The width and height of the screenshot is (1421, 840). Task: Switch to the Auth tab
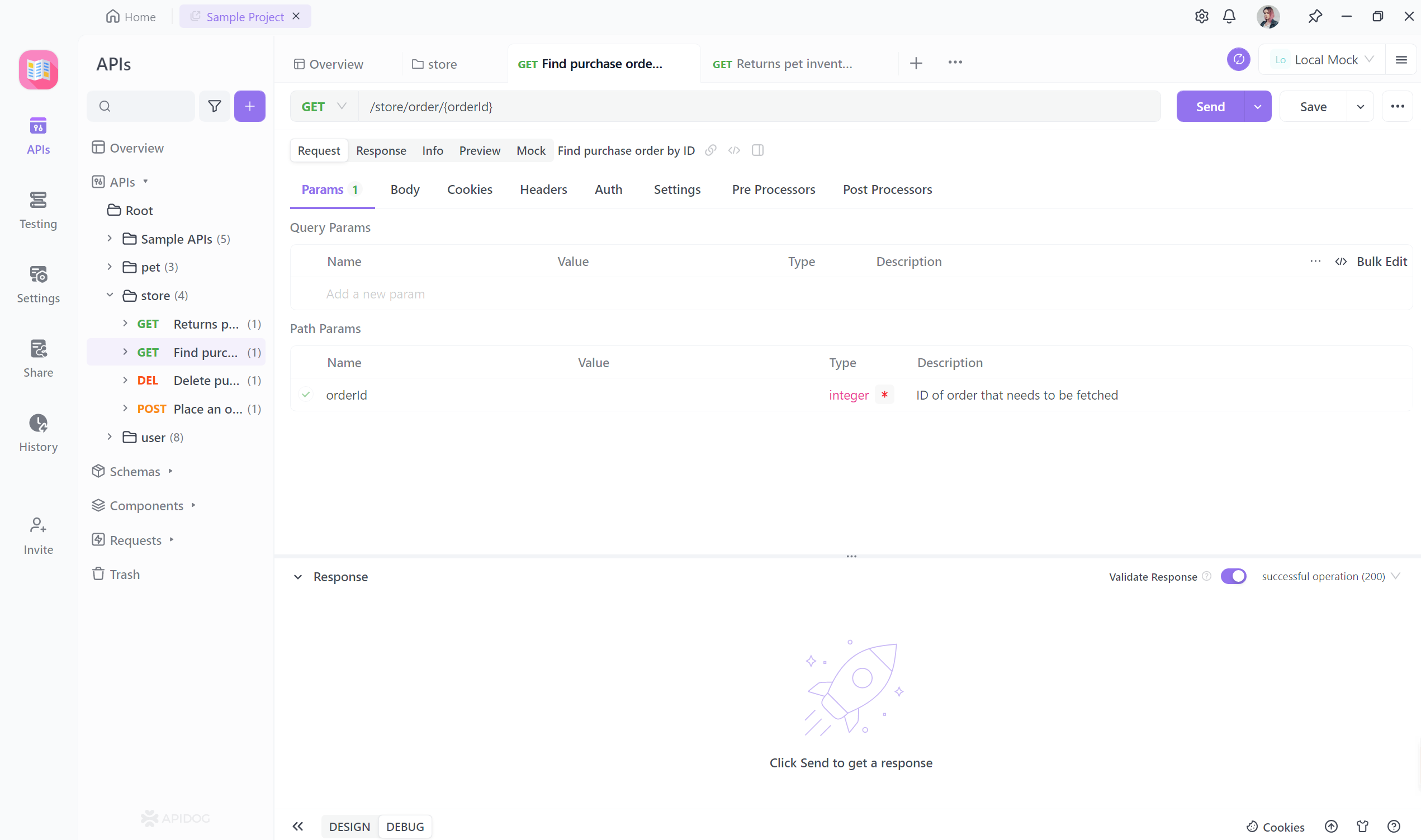(608, 189)
